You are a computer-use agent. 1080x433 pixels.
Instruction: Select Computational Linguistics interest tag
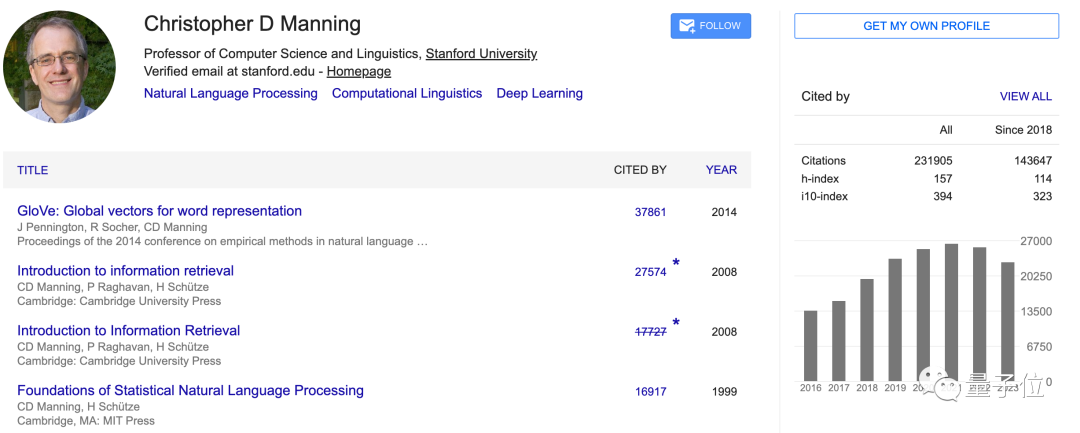(407, 94)
